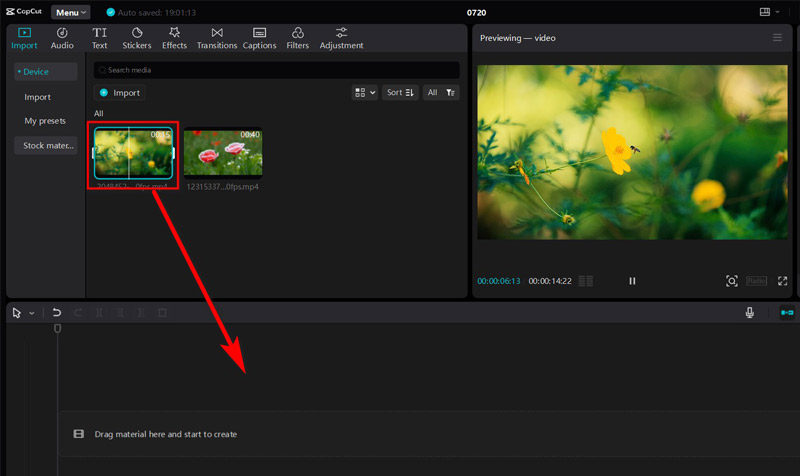Click the audio level meter icon

586,281
